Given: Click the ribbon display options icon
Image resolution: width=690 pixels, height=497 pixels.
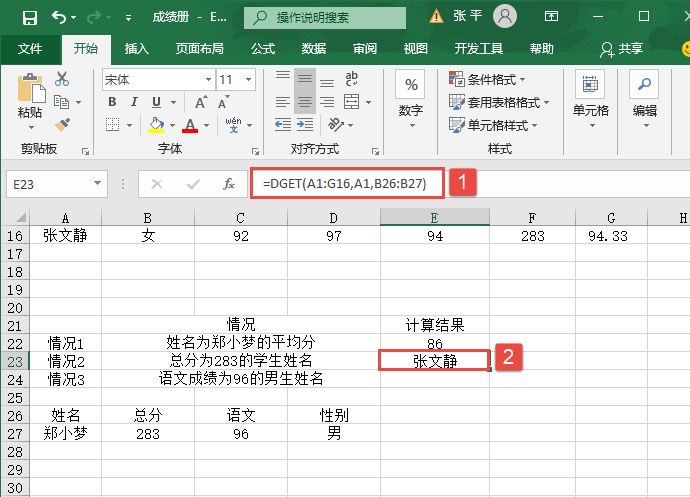Looking at the screenshot, I should pos(551,17).
